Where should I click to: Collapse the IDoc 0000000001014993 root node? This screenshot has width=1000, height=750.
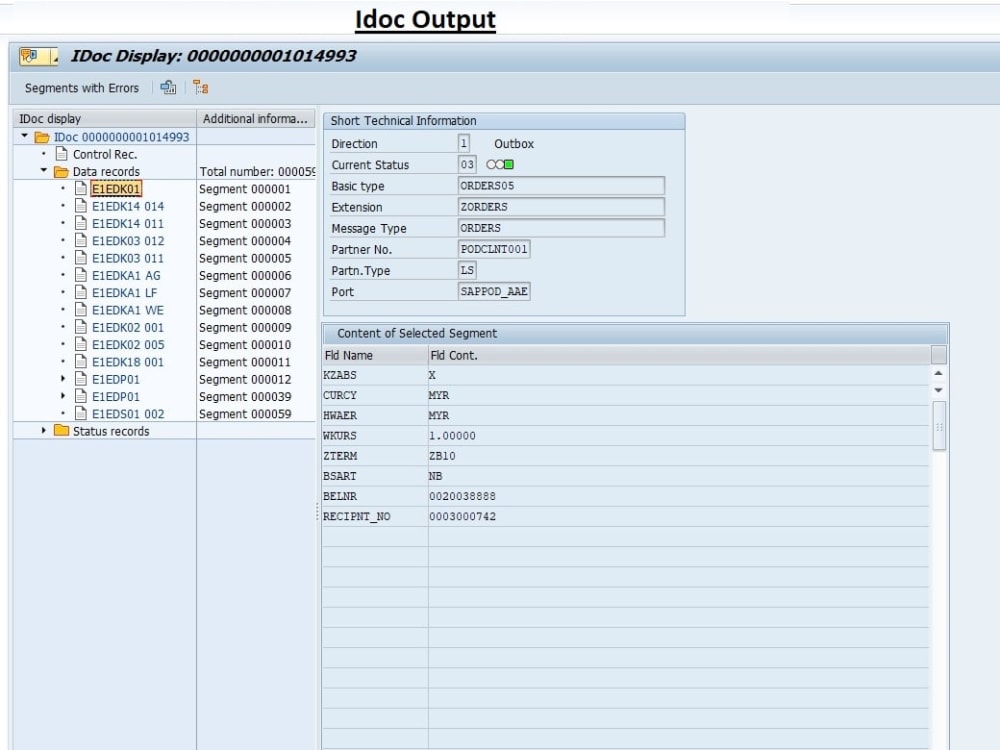24,137
